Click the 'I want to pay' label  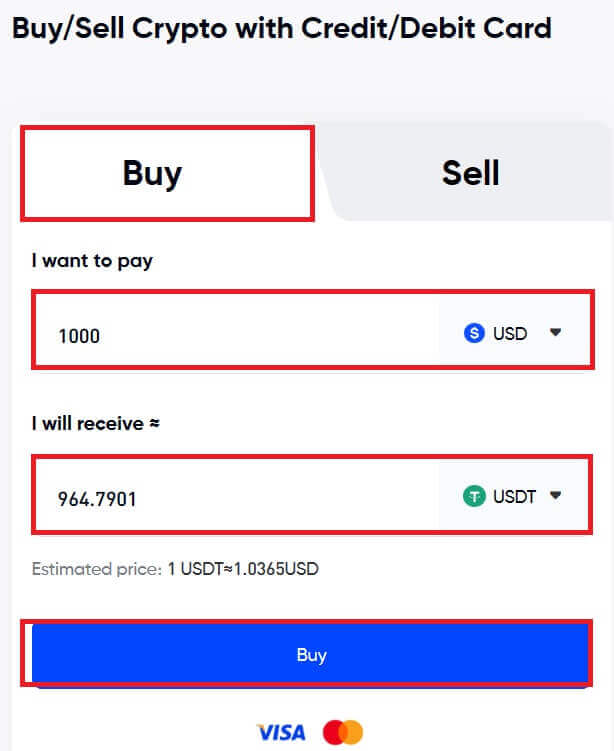tap(92, 261)
